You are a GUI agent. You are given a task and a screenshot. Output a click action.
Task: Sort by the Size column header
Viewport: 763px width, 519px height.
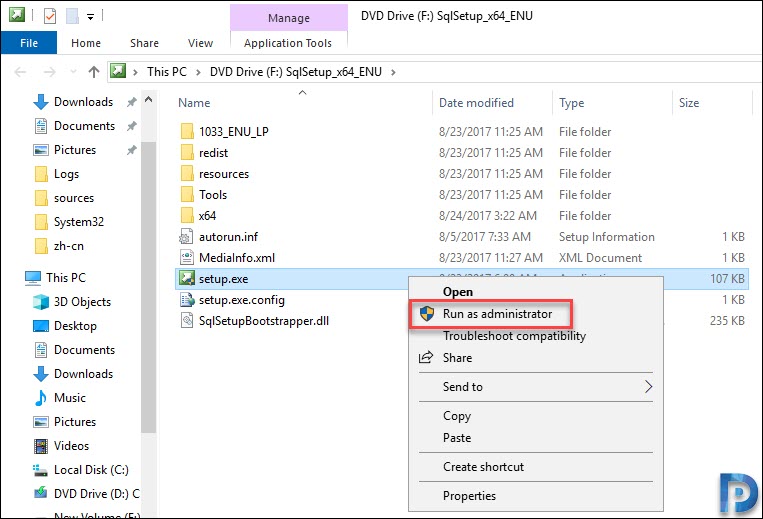[689, 103]
